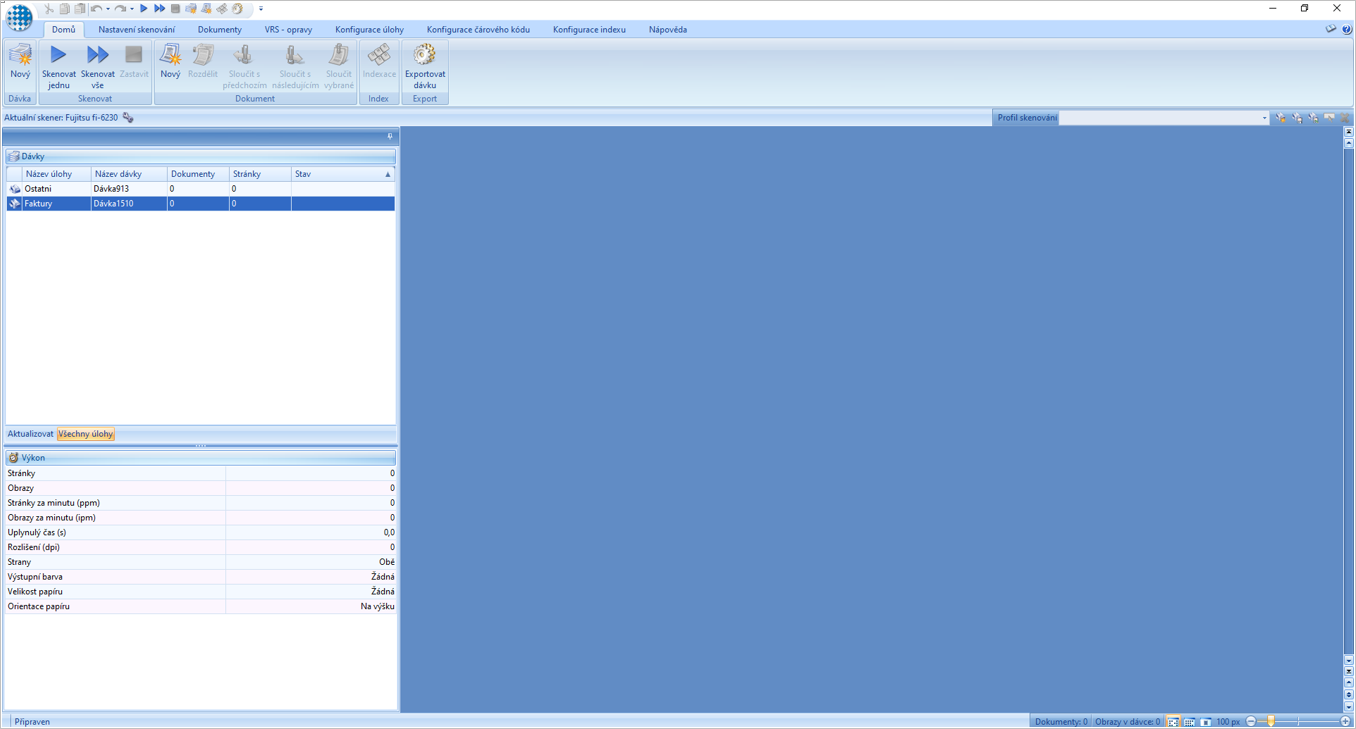Click small new document icon in quick toolbar

206,9
